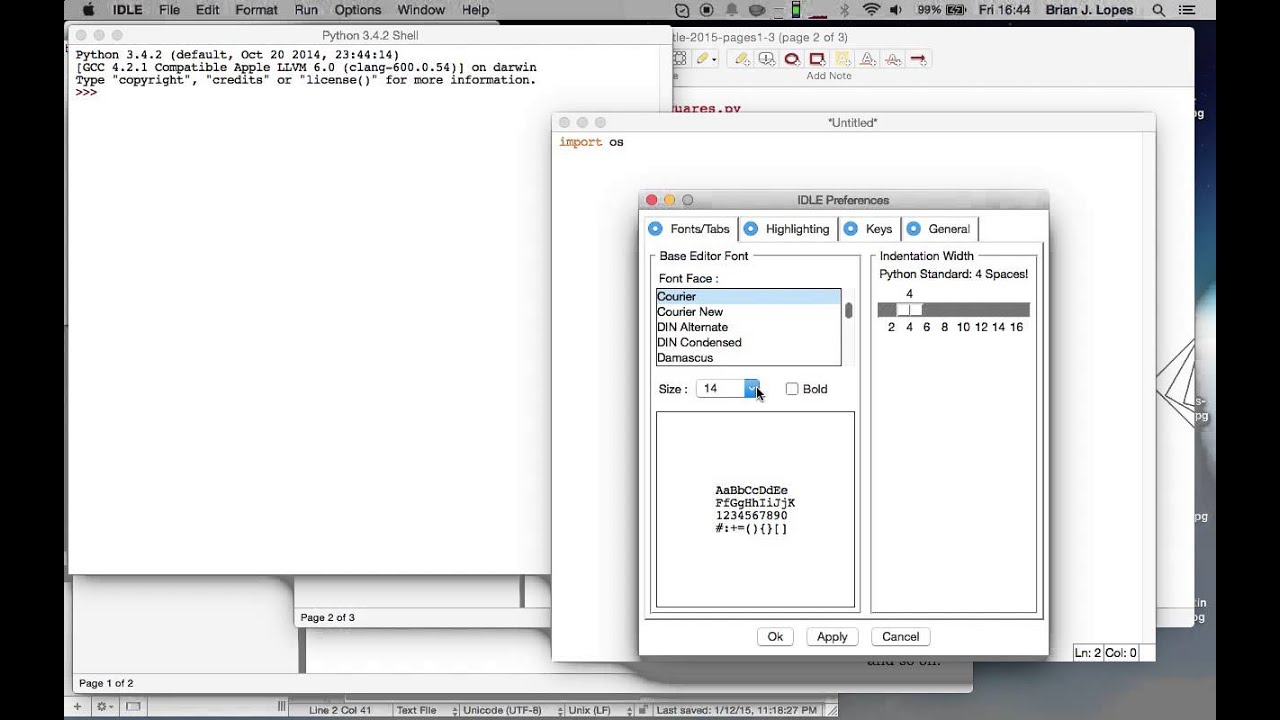Close the IDLE Preferences window
Image resolution: width=1280 pixels, height=720 pixels.
pos(652,200)
